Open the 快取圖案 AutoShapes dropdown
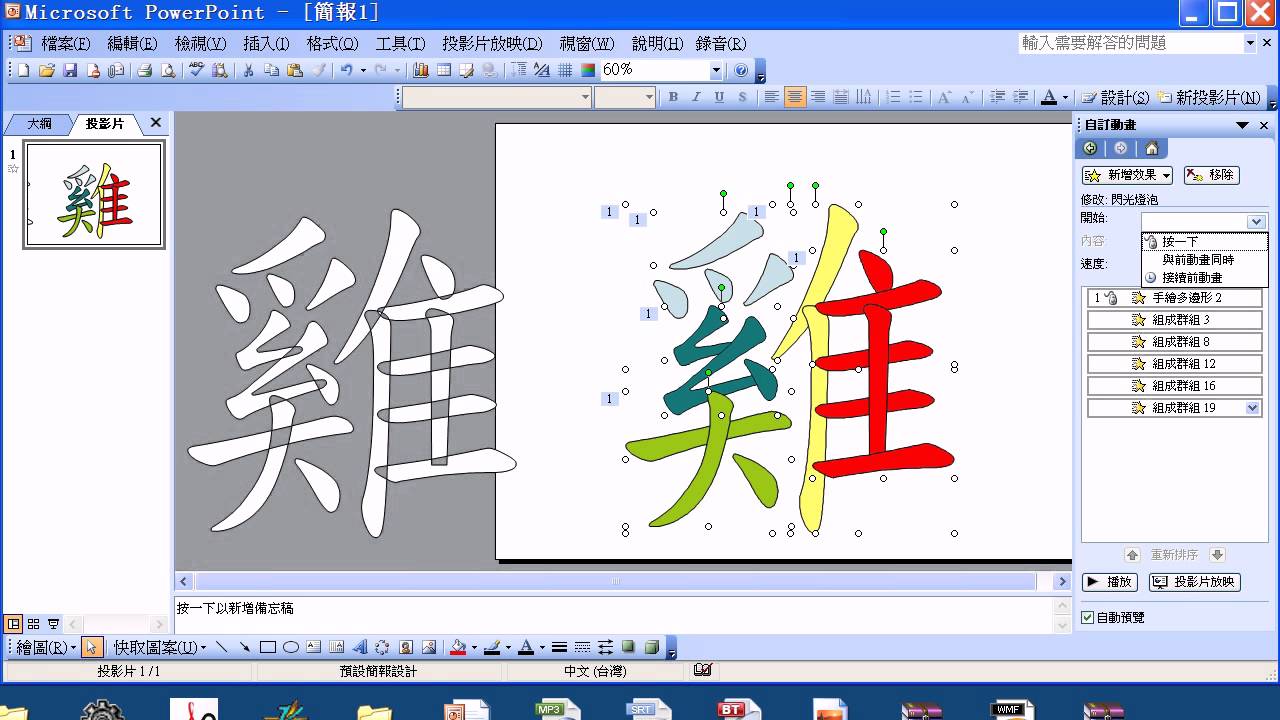This screenshot has width=1280, height=720. (x=160, y=648)
